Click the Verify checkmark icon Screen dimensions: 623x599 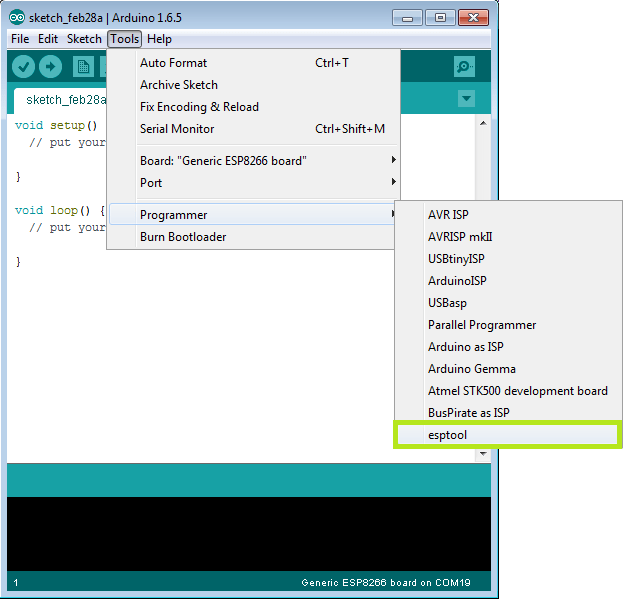click(23, 66)
